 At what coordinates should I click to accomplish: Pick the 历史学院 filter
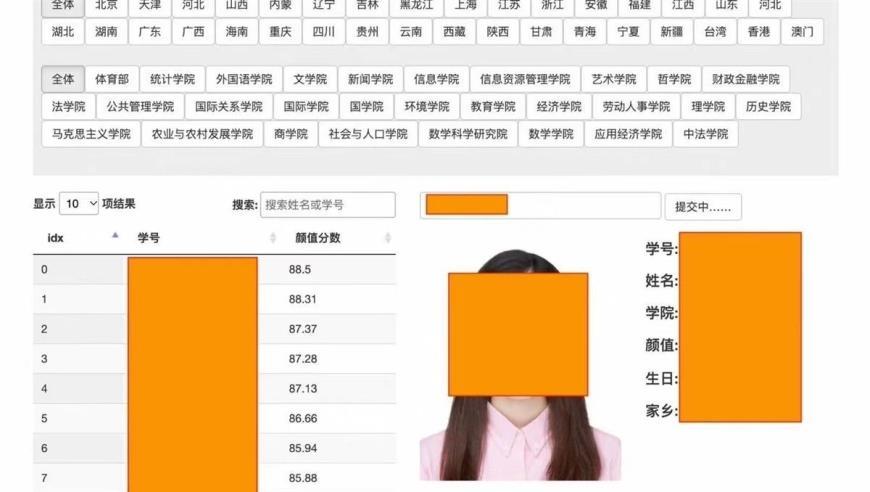(x=768, y=106)
